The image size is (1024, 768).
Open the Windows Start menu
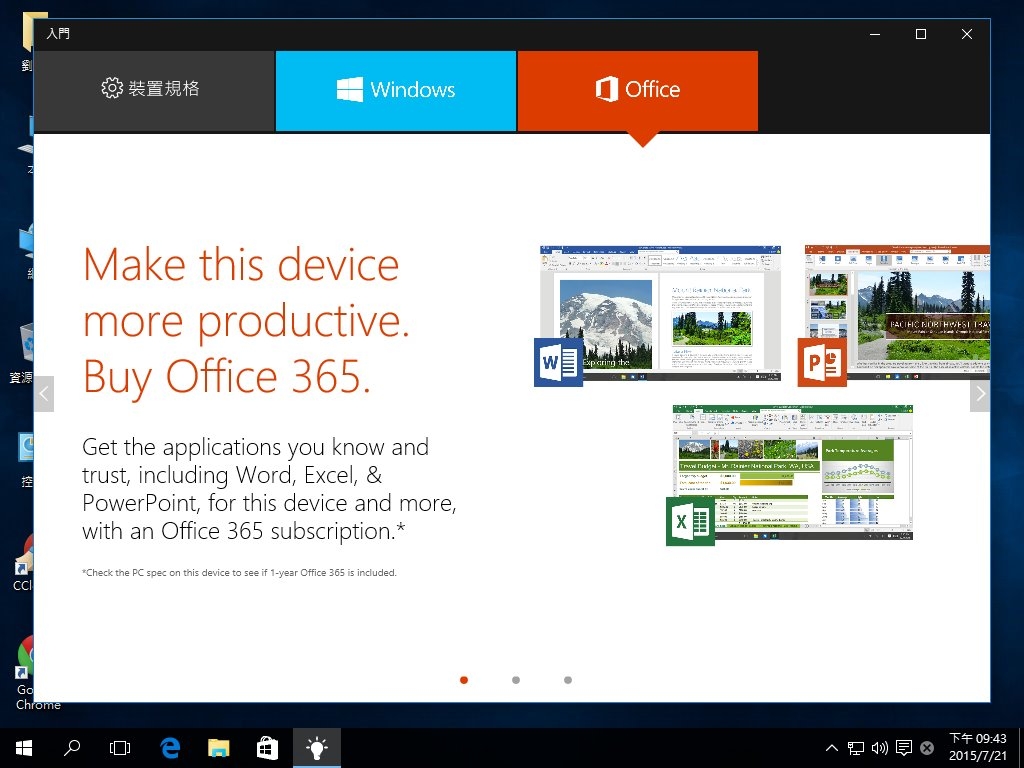(x=24, y=748)
